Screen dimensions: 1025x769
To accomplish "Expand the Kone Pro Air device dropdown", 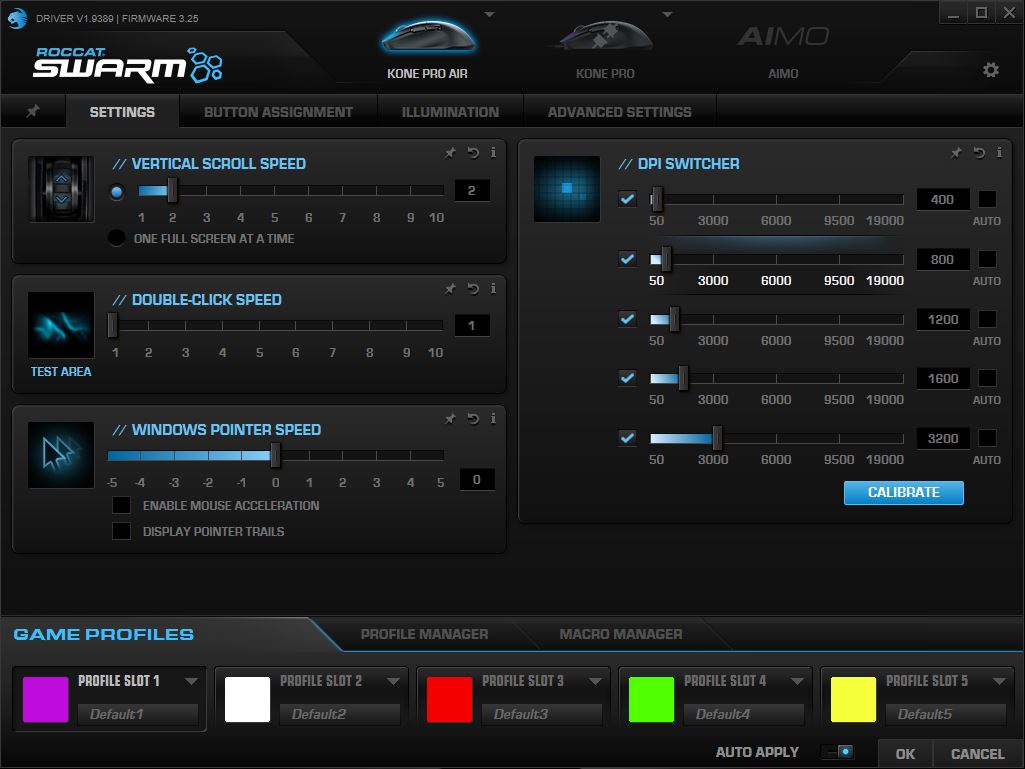I will point(489,14).
